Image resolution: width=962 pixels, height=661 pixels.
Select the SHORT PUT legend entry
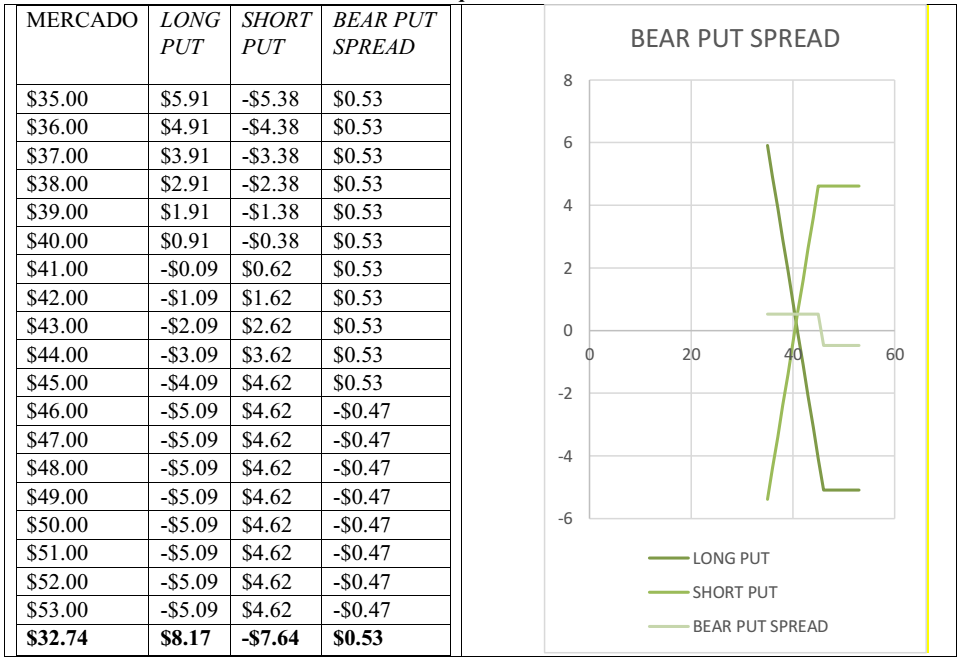(734, 592)
